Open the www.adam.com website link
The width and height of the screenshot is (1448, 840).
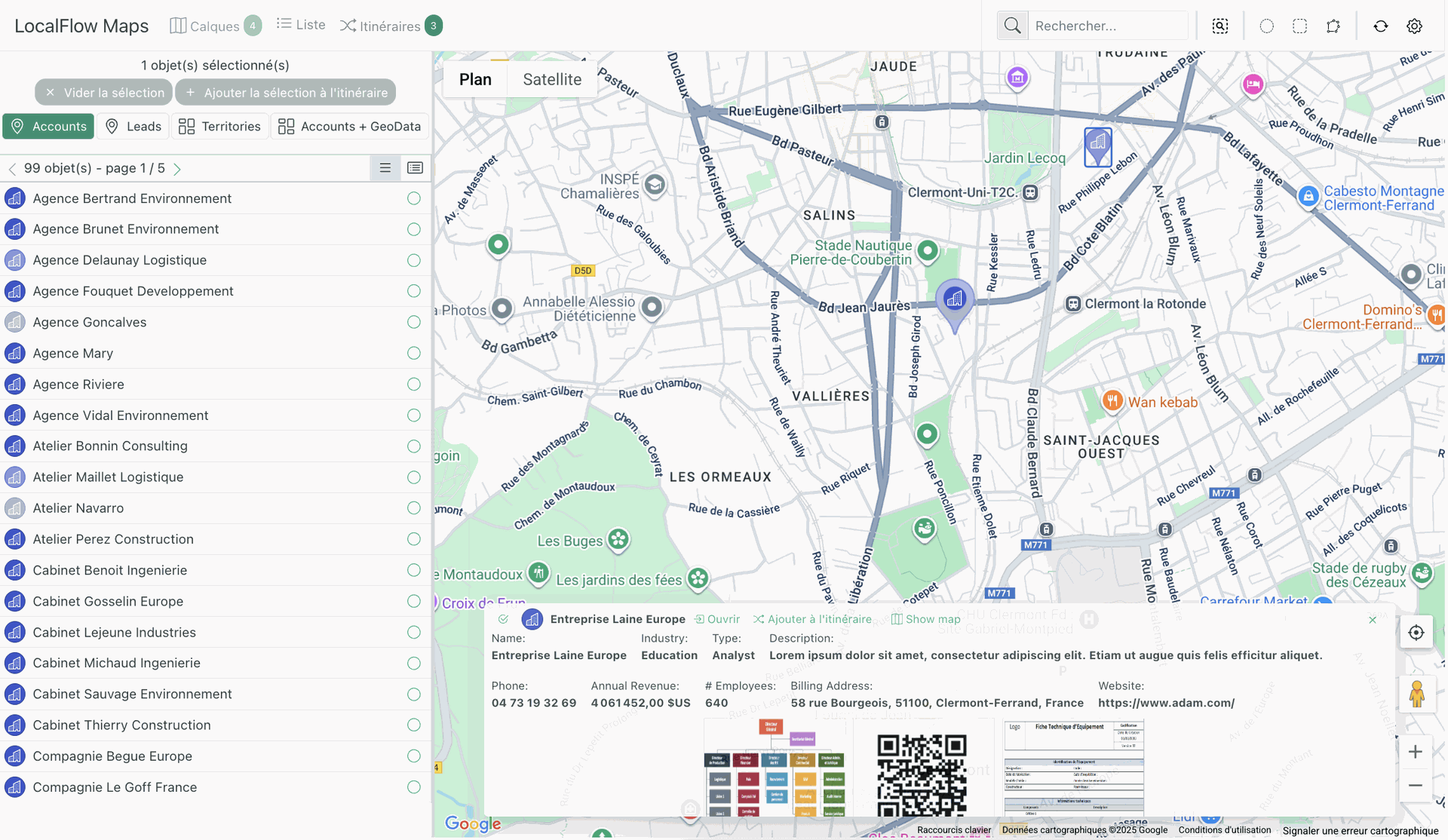click(x=1166, y=703)
